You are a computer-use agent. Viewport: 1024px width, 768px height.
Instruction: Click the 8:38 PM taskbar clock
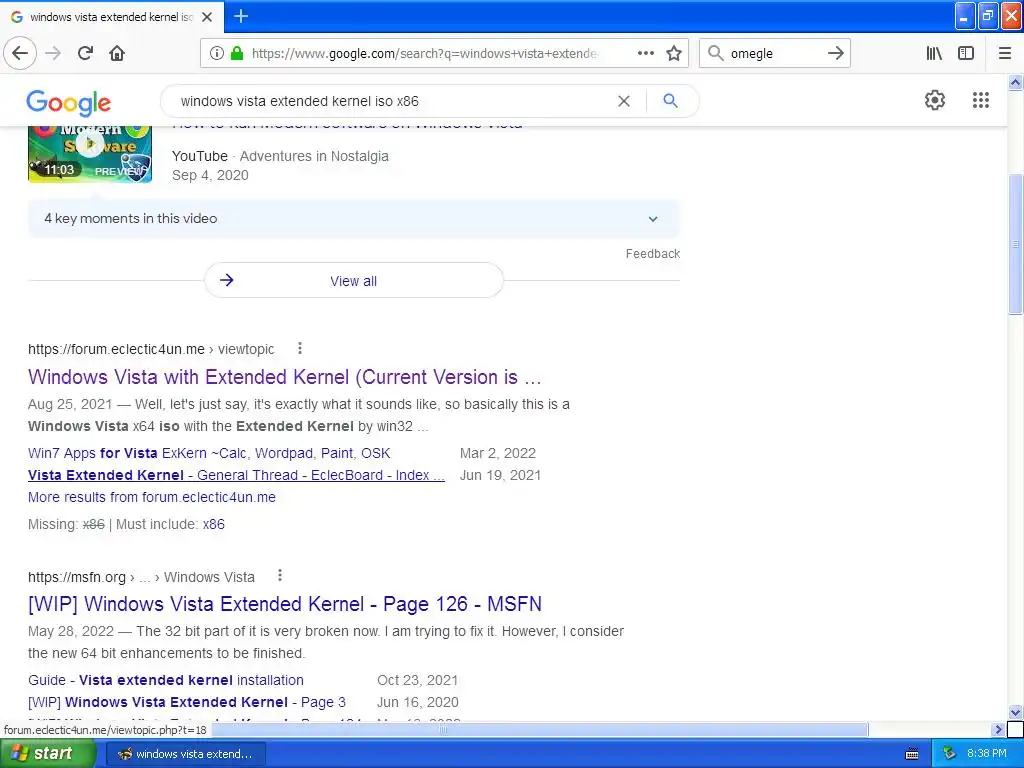click(x=987, y=754)
